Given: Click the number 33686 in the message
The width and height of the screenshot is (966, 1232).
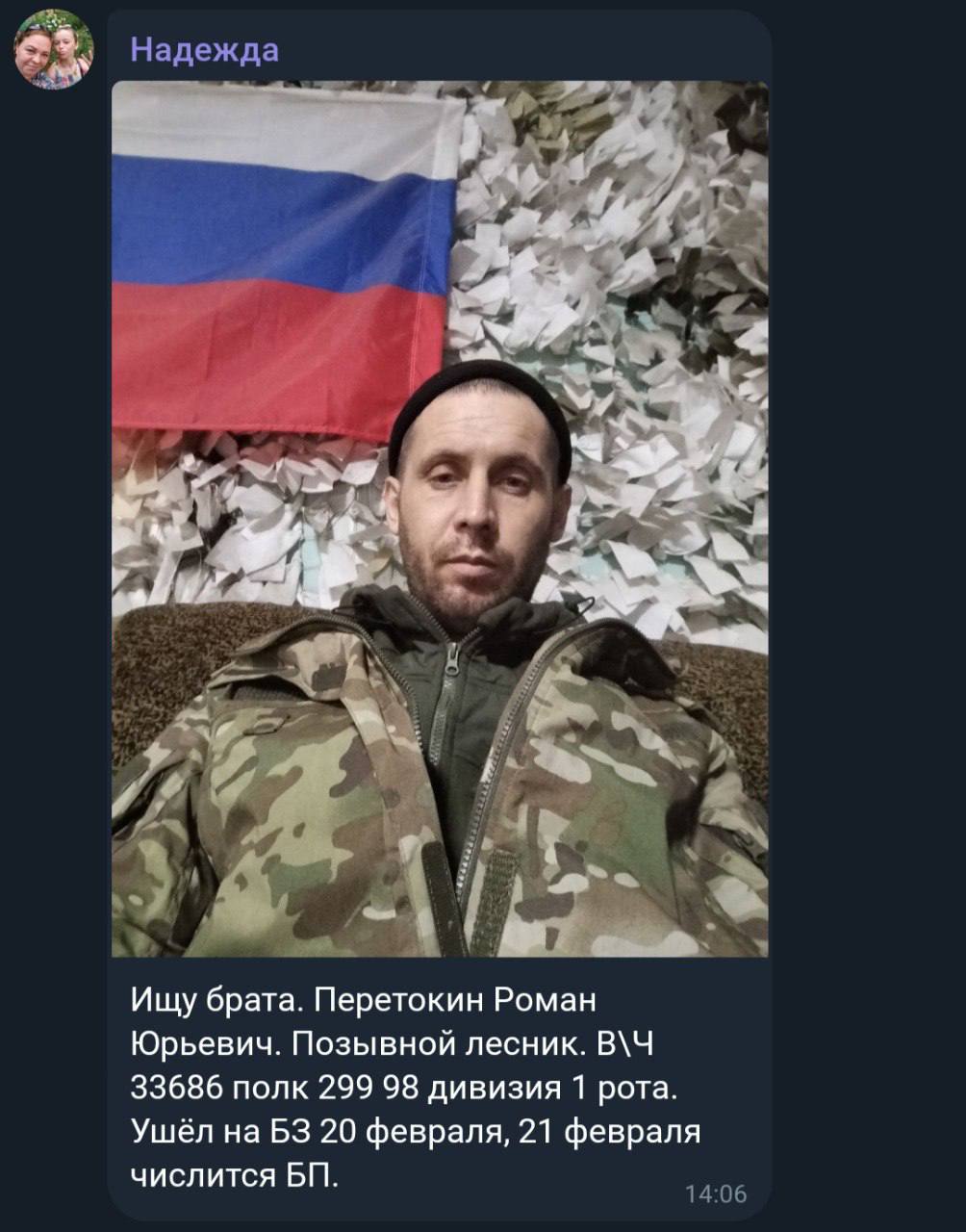Looking at the screenshot, I should [176, 1089].
